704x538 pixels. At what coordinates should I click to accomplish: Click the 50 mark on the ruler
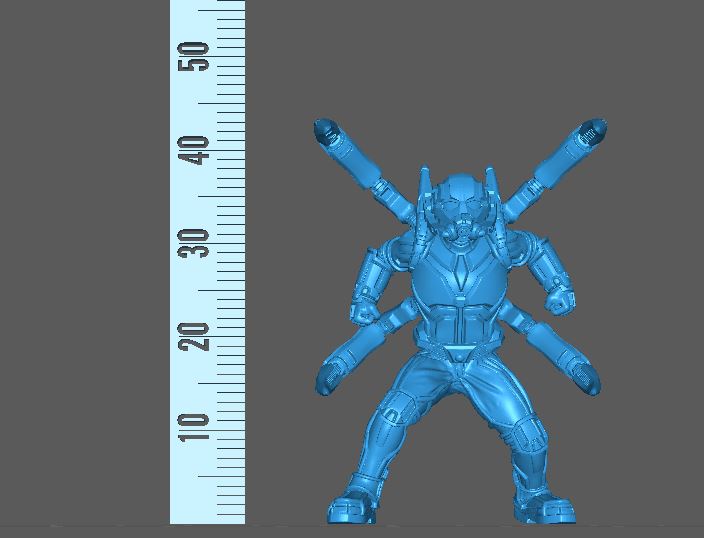pyautogui.click(x=196, y=58)
